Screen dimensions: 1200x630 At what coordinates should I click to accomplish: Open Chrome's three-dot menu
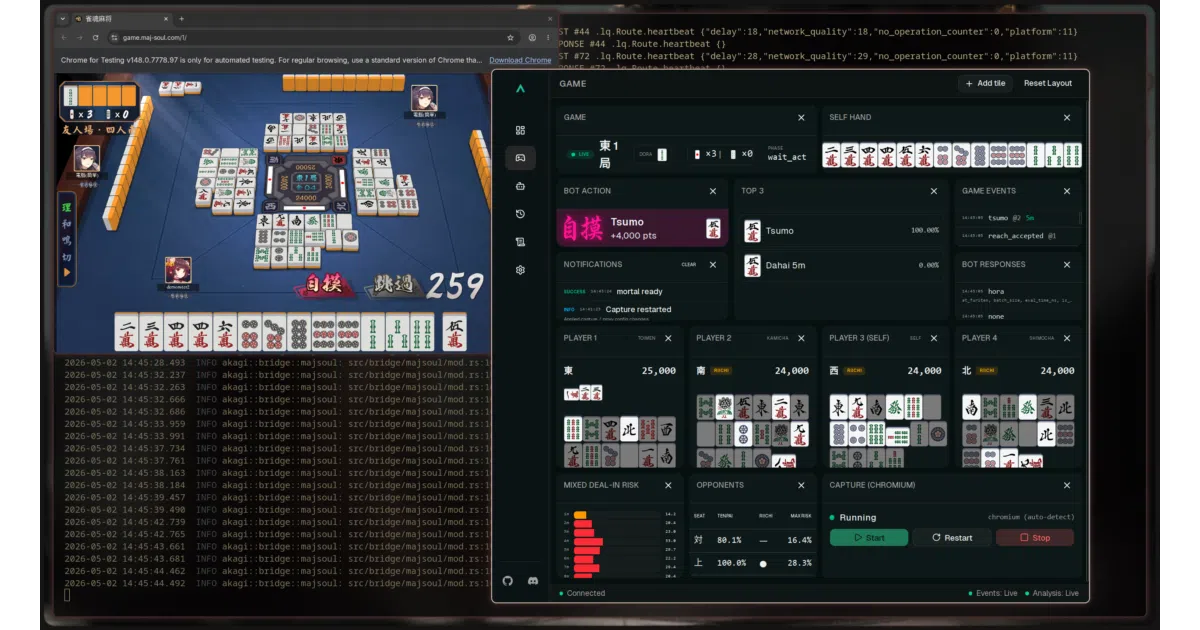coord(547,37)
